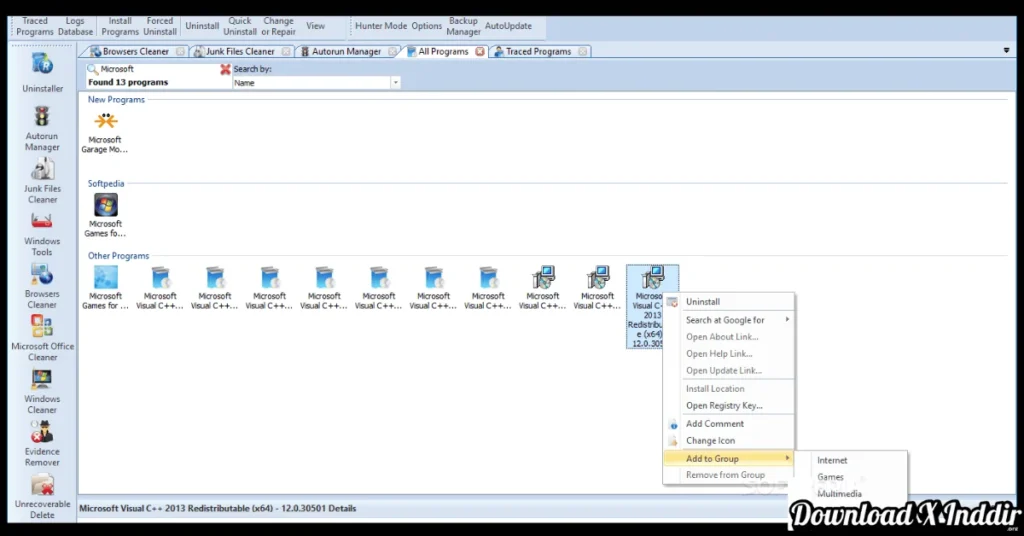Viewport: 1024px width, 536px height.
Task: Select Microsoft Games for ... in Other Programs
Action: tap(105, 288)
